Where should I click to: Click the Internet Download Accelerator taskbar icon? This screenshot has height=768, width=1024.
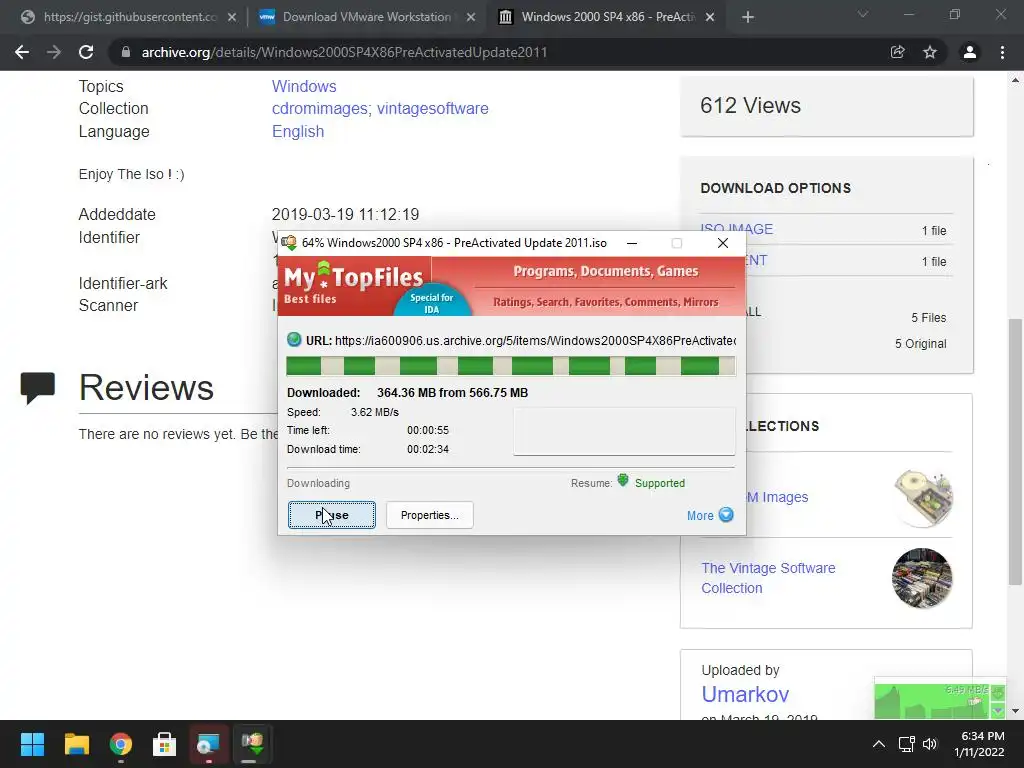[x=209, y=744]
